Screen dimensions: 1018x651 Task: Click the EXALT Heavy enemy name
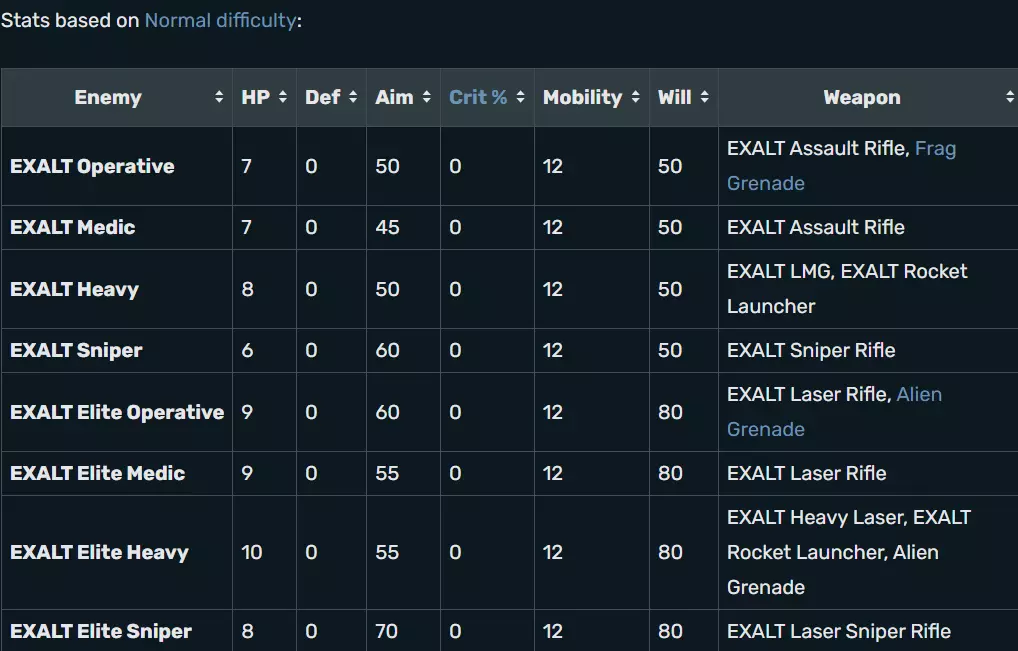(74, 290)
